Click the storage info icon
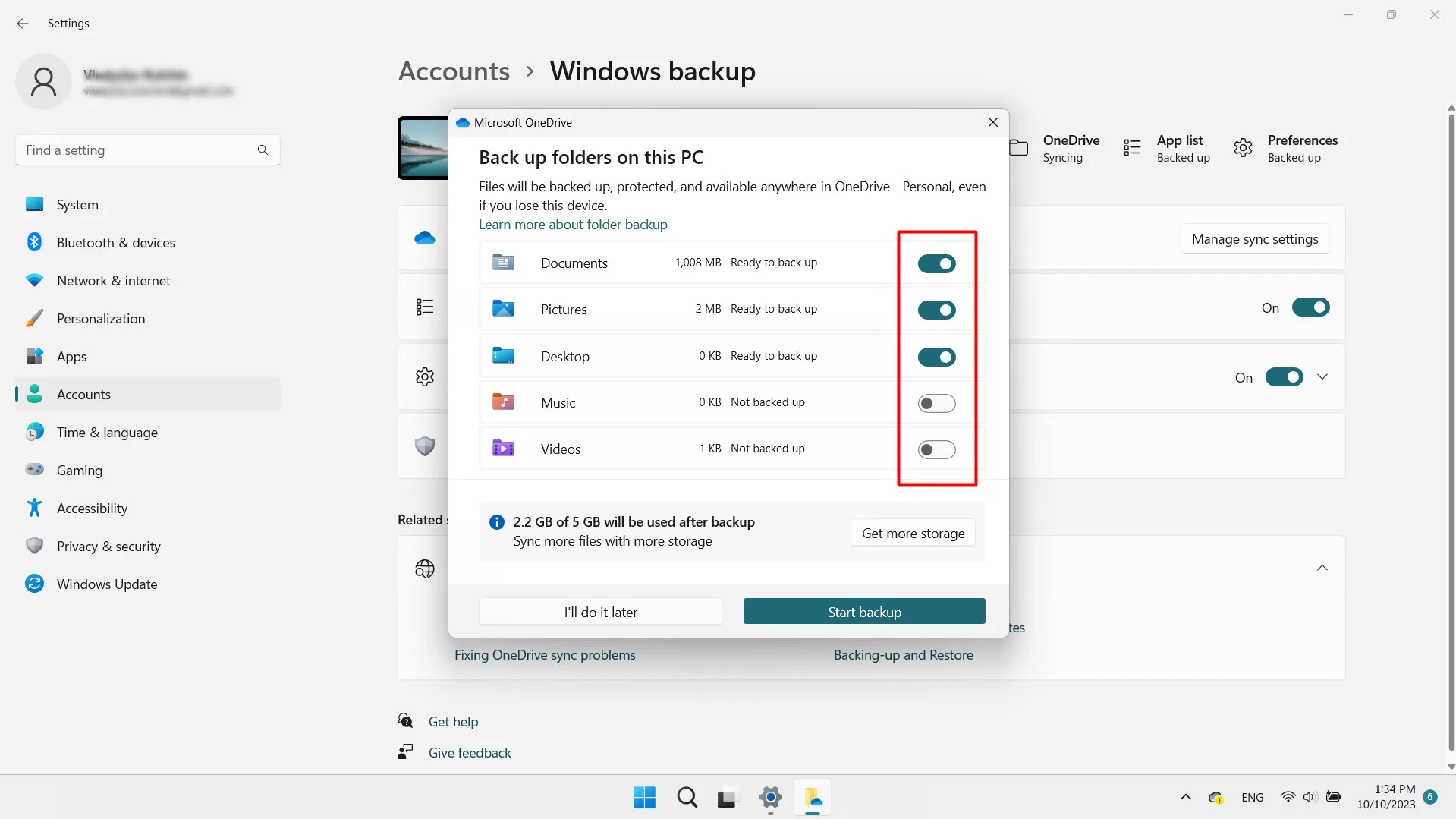Screen dimensions: 1456x819 point(497,522)
